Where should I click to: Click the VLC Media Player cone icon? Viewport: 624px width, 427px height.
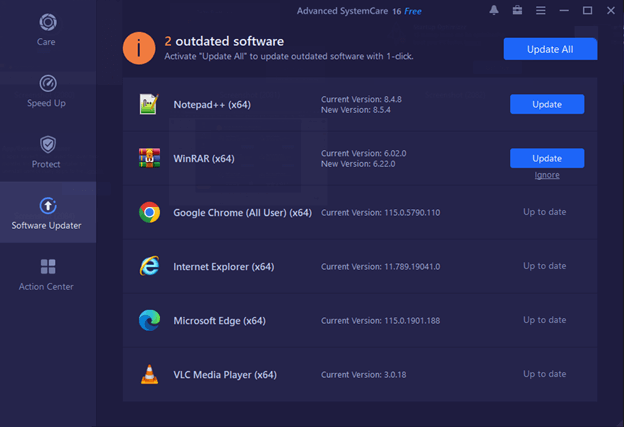pos(149,375)
